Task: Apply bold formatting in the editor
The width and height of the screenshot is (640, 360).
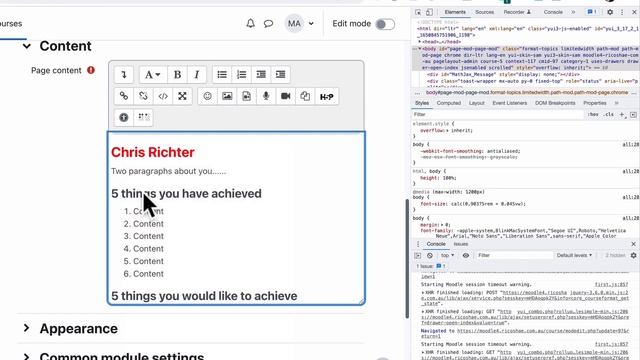Action: (177, 75)
